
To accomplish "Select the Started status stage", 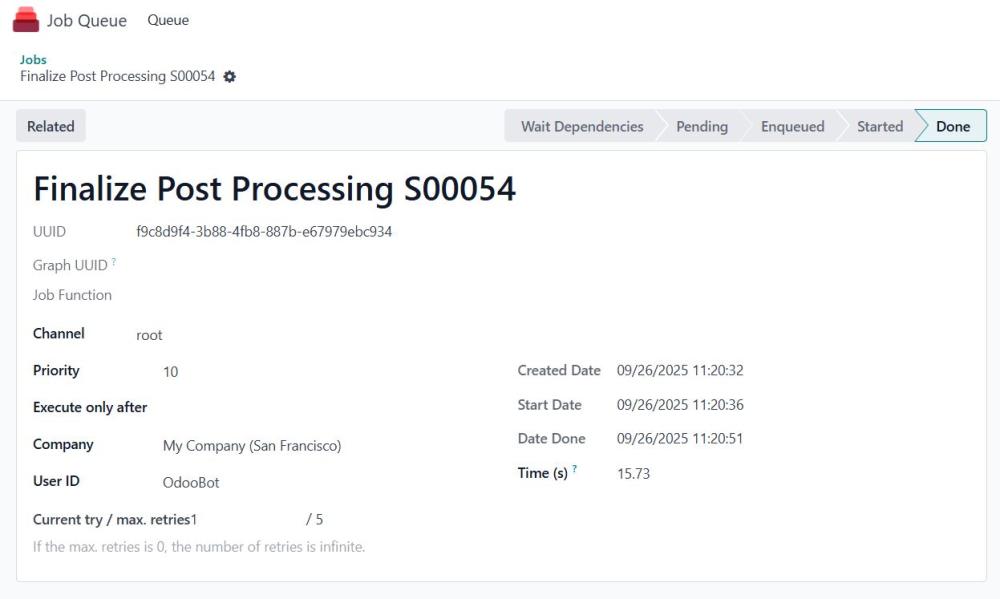I will click(x=879, y=126).
